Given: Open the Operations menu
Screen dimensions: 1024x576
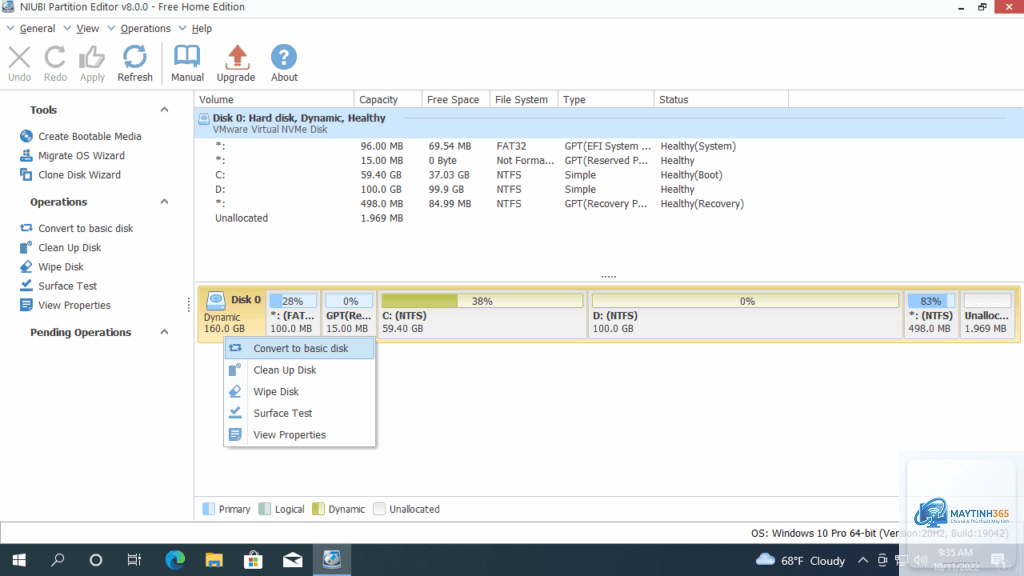Looking at the screenshot, I should click(145, 29).
